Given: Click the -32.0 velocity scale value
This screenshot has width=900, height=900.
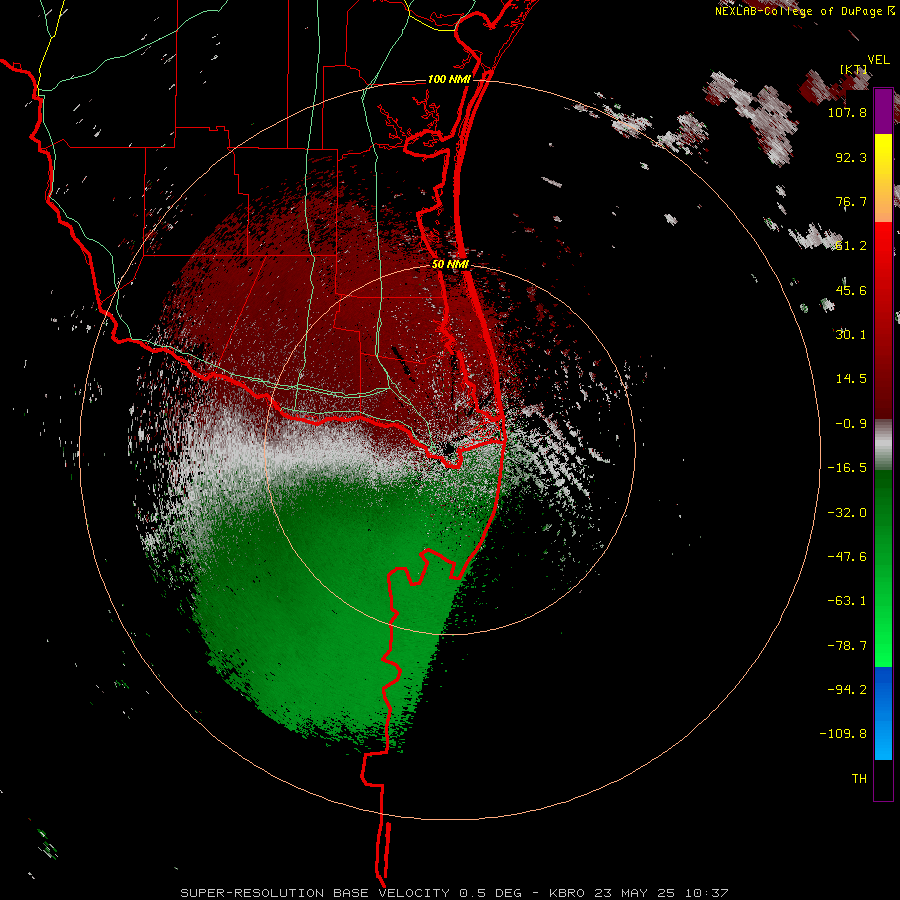Looking at the screenshot, I should [x=847, y=513].
